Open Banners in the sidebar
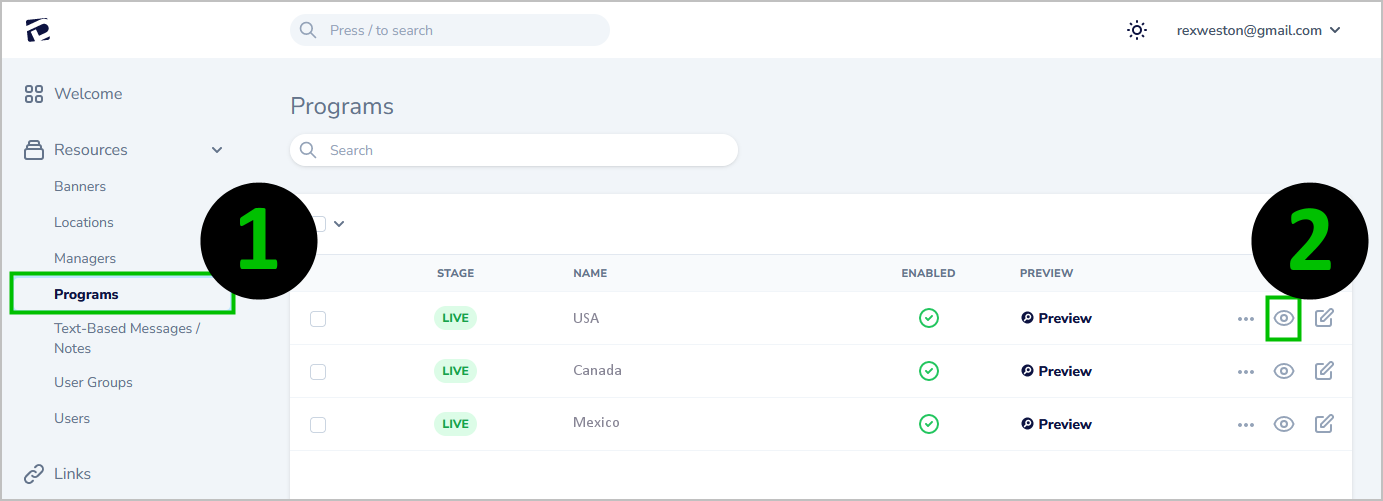This screenshot has height=501, width=1383. (x=80, y=187)
